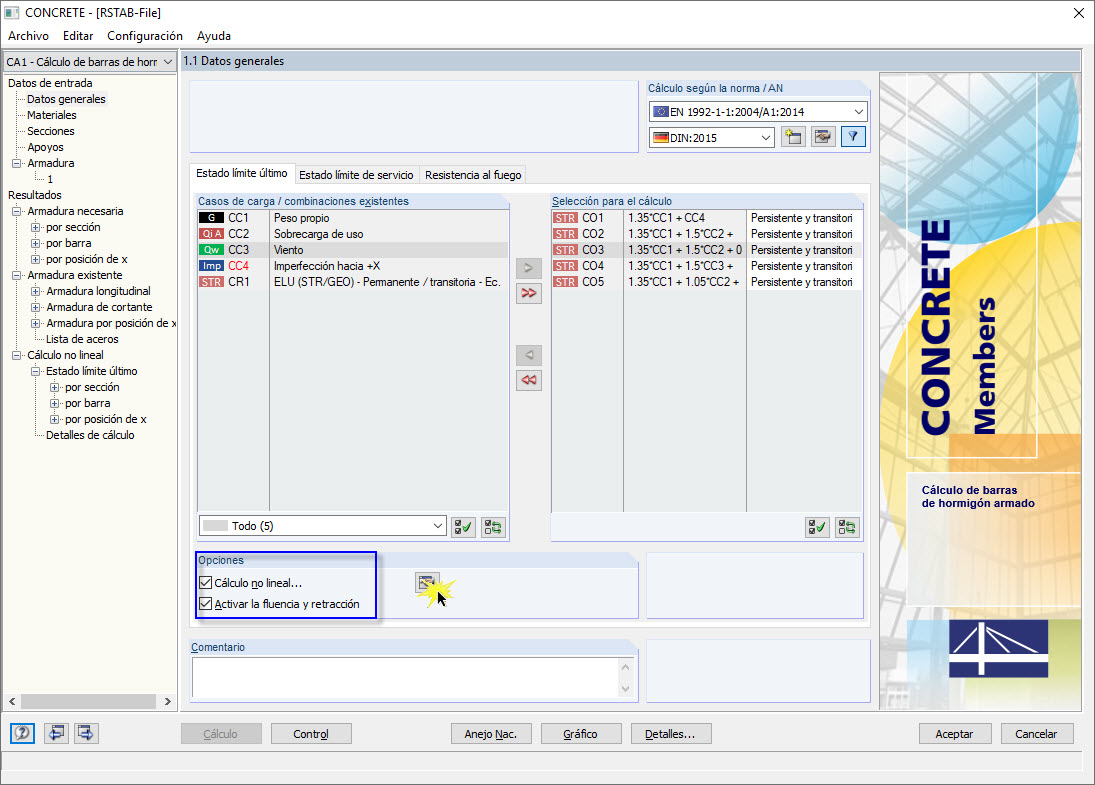Click the Qi A badge of CC2
Screen dimensions: 1095x785
[212, 234]
